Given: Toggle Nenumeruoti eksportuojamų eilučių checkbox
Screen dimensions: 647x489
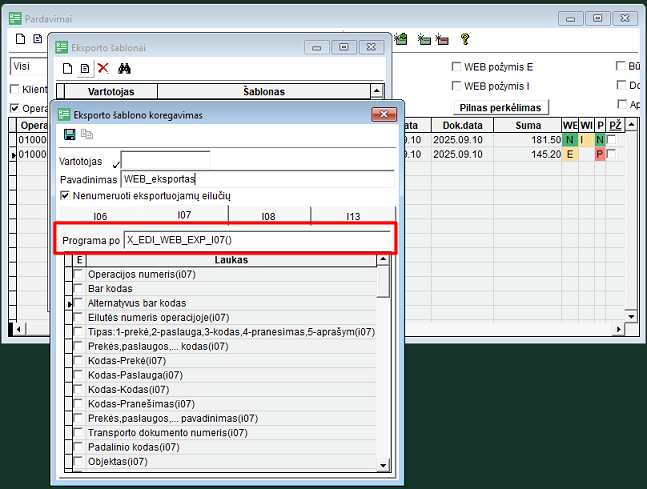Looking at the screenshot, I should [65, 196].
